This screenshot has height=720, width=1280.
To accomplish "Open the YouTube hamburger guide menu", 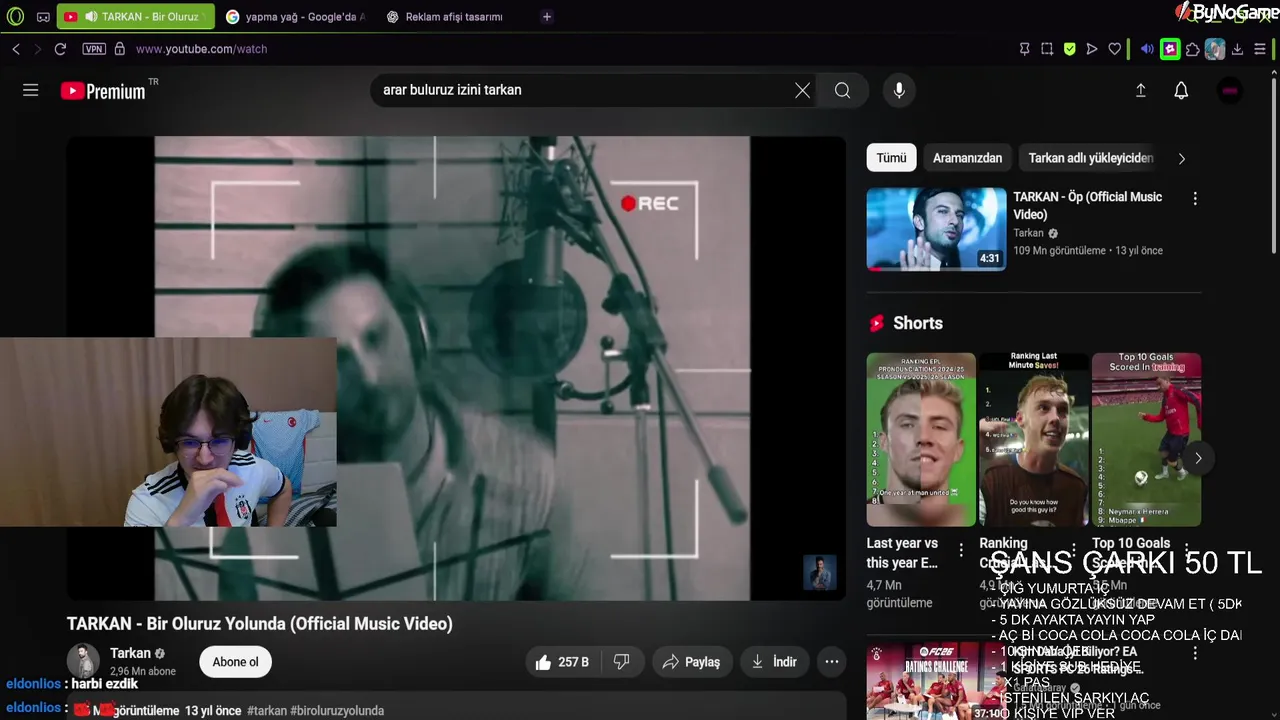I will point(31,90).
